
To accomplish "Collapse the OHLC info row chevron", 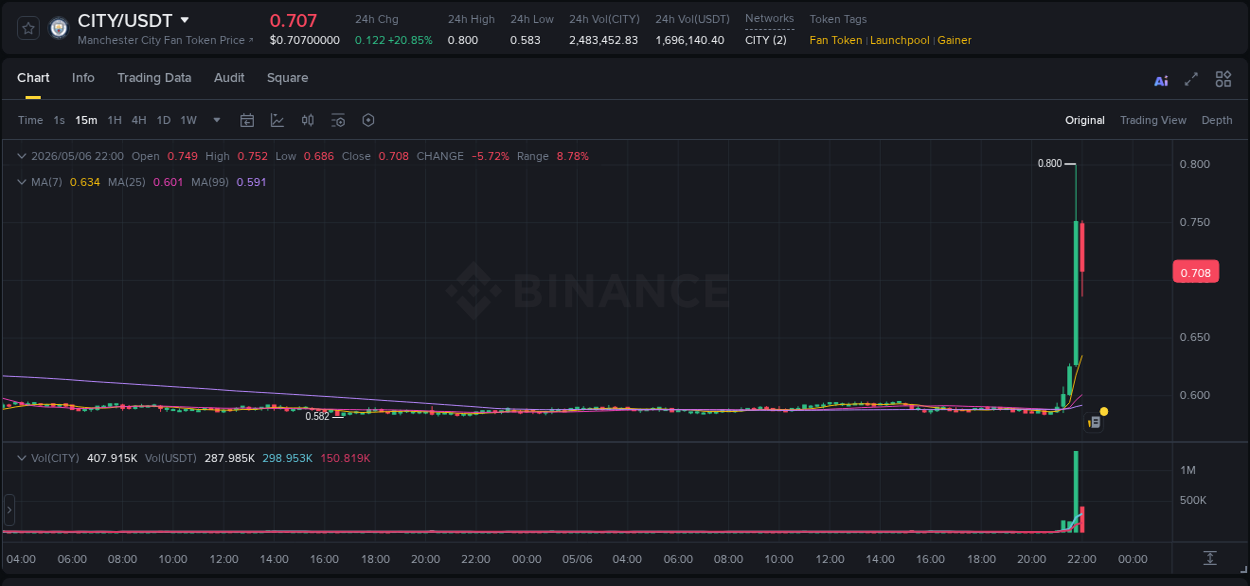I will pyautogui.click(x=22, y=156).
